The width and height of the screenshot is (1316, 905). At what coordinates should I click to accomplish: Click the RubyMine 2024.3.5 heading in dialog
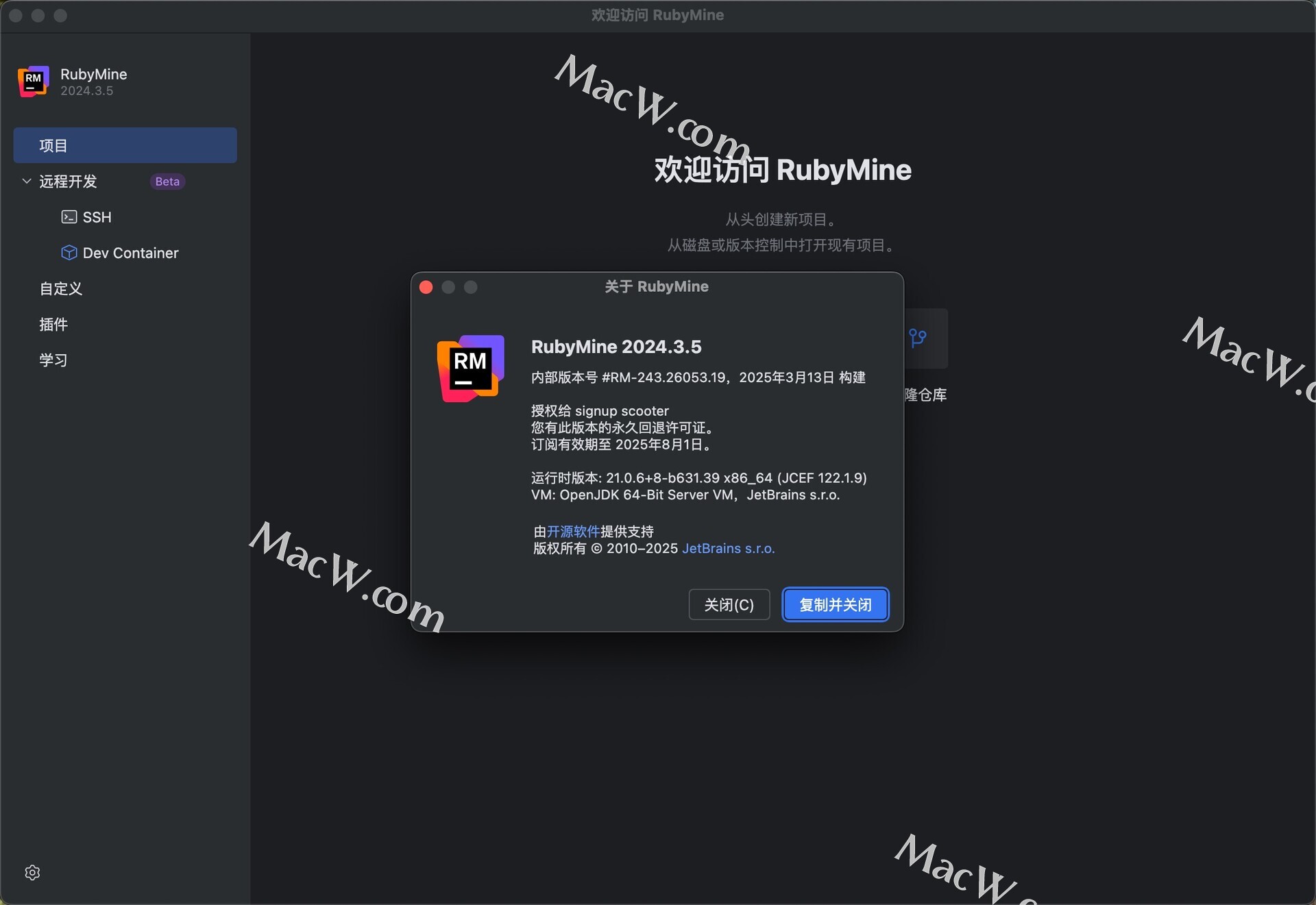(616, 347)
